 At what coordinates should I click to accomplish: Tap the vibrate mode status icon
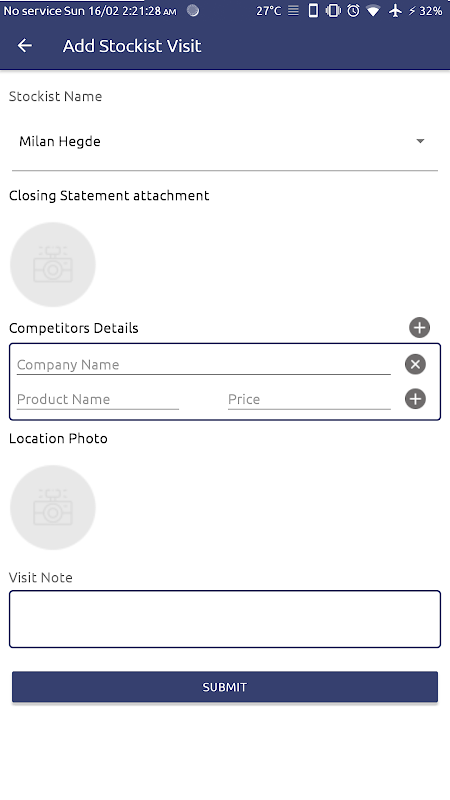(x=333, y=10)
